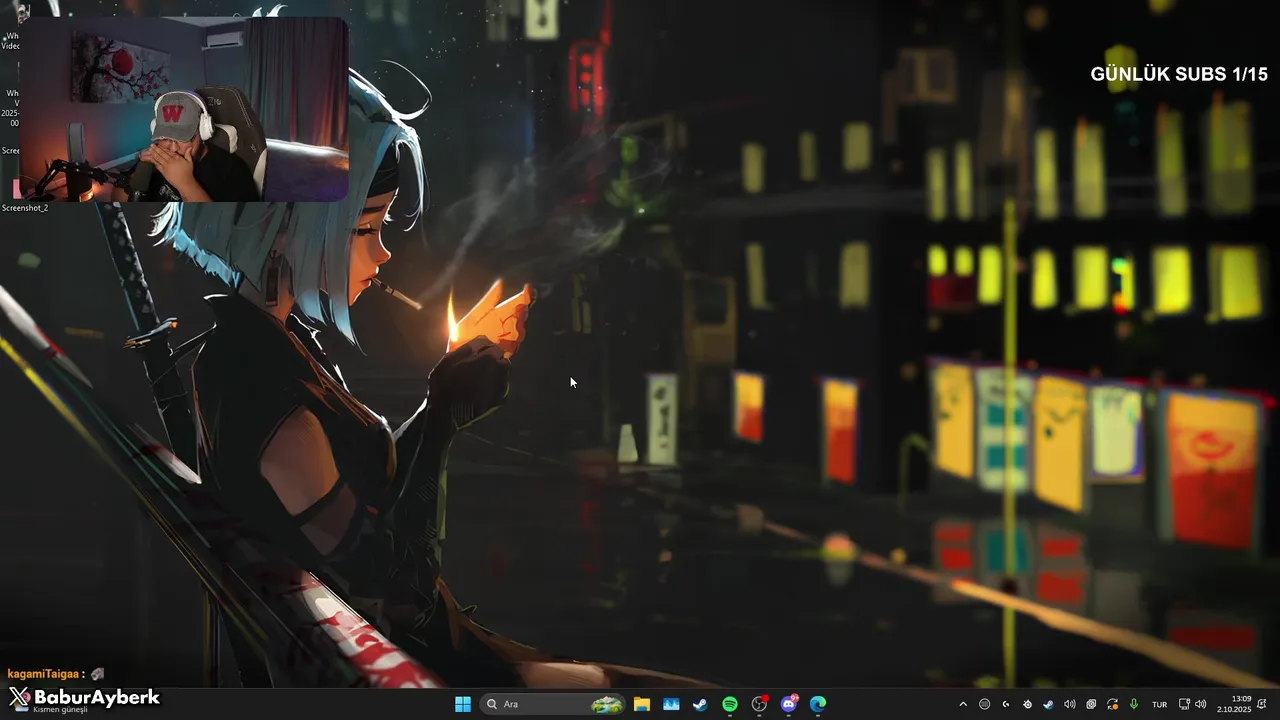Launch Steam from the taskbar
Viewport: 1280px width, 720px height.
(x=700, y=704)
